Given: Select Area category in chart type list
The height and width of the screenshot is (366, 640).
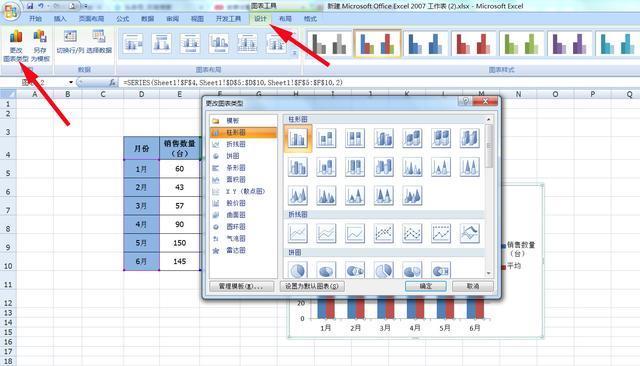Looking at the screenshot, I should click(x=243, y=180).
